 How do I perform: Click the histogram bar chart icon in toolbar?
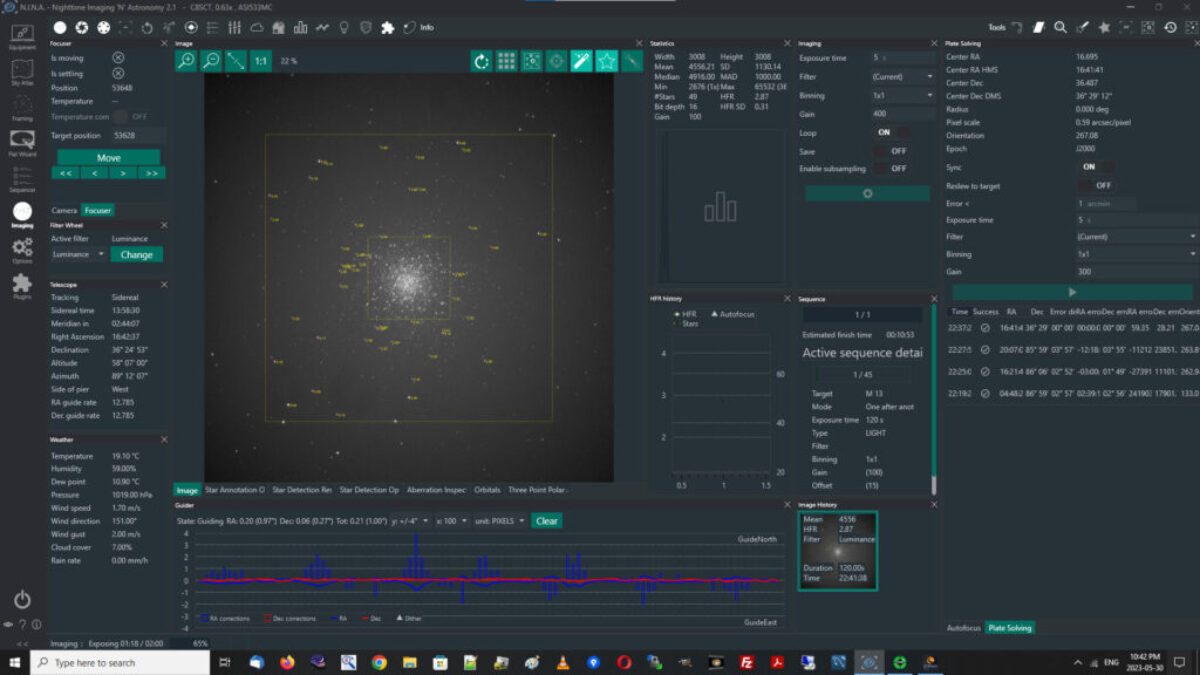coord(300,27)
